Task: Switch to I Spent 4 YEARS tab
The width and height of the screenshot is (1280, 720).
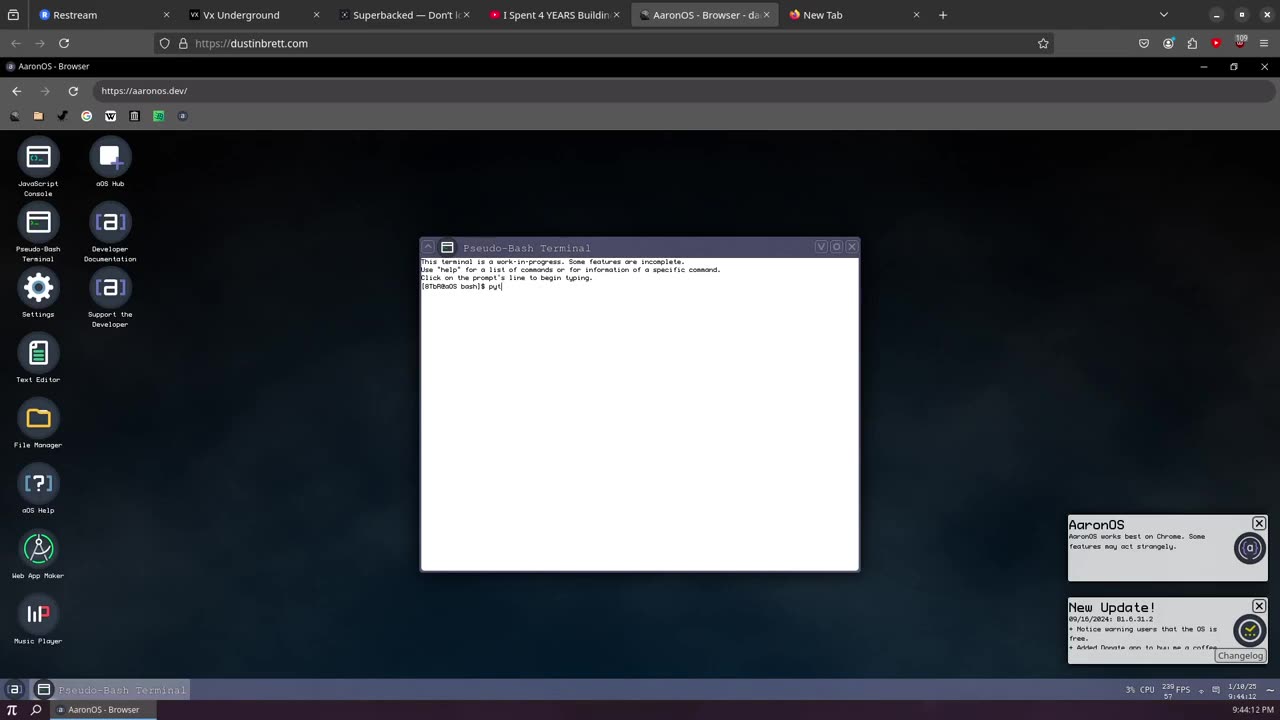Action: click(x=555, y=15)
